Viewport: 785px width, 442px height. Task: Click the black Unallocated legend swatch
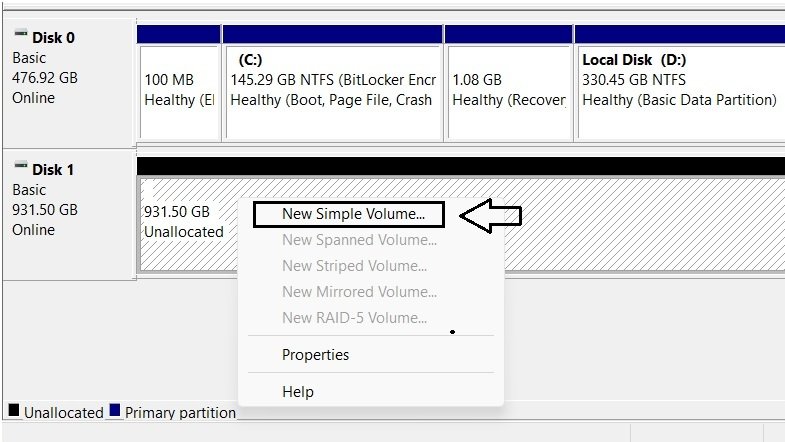pyautogui.click(x=14, y=410)
